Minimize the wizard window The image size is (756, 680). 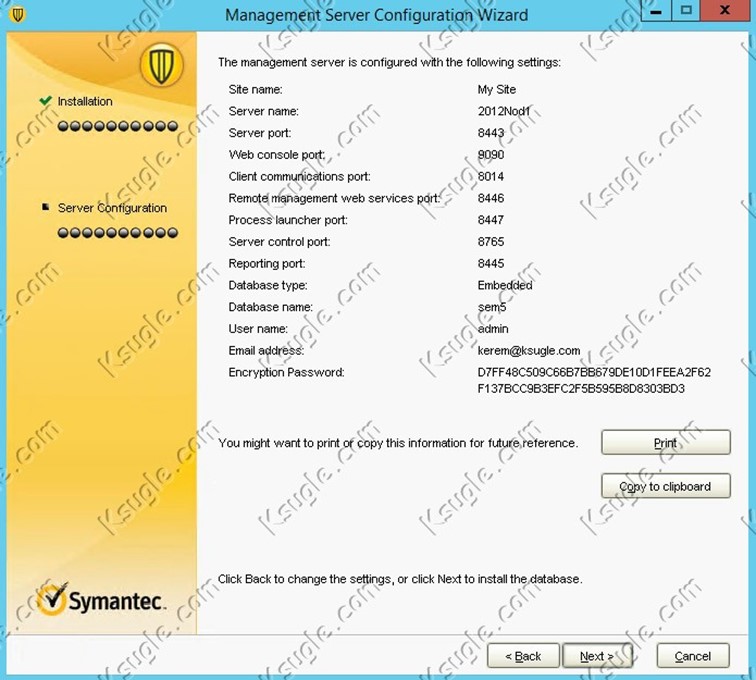point(656,11)
